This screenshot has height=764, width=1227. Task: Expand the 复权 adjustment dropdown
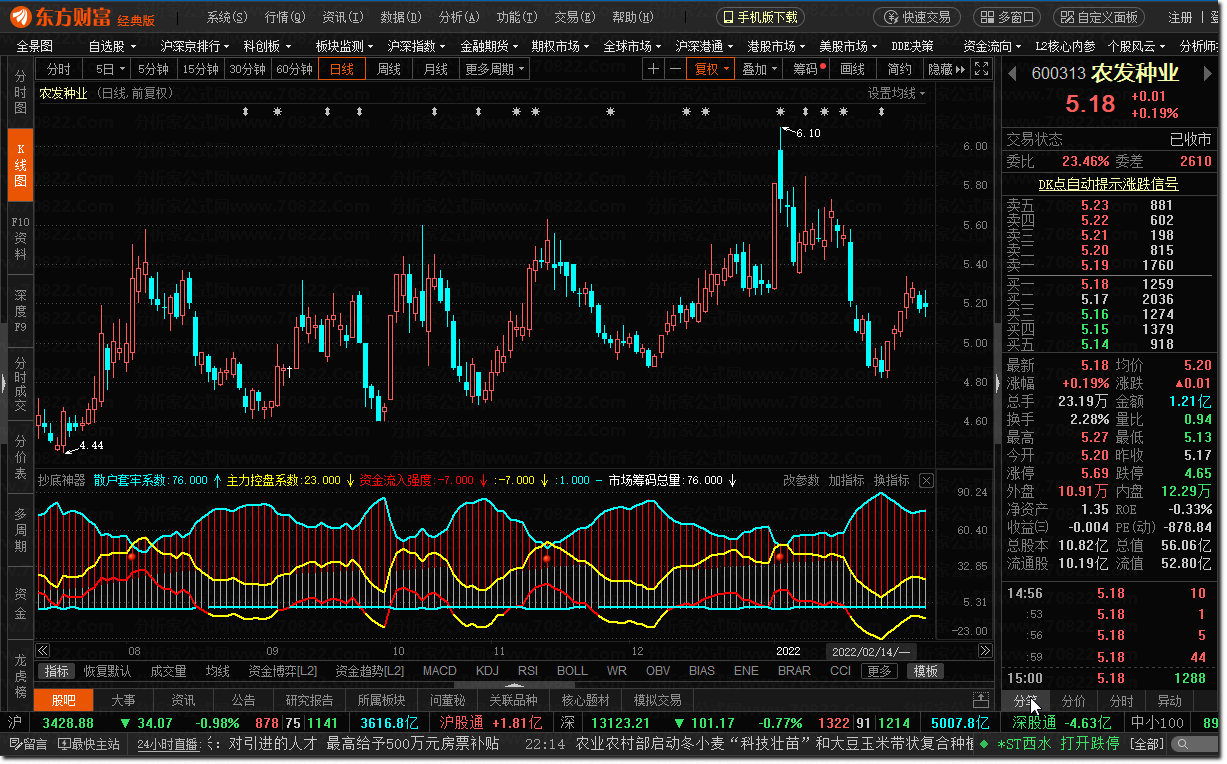click(712, 69)
